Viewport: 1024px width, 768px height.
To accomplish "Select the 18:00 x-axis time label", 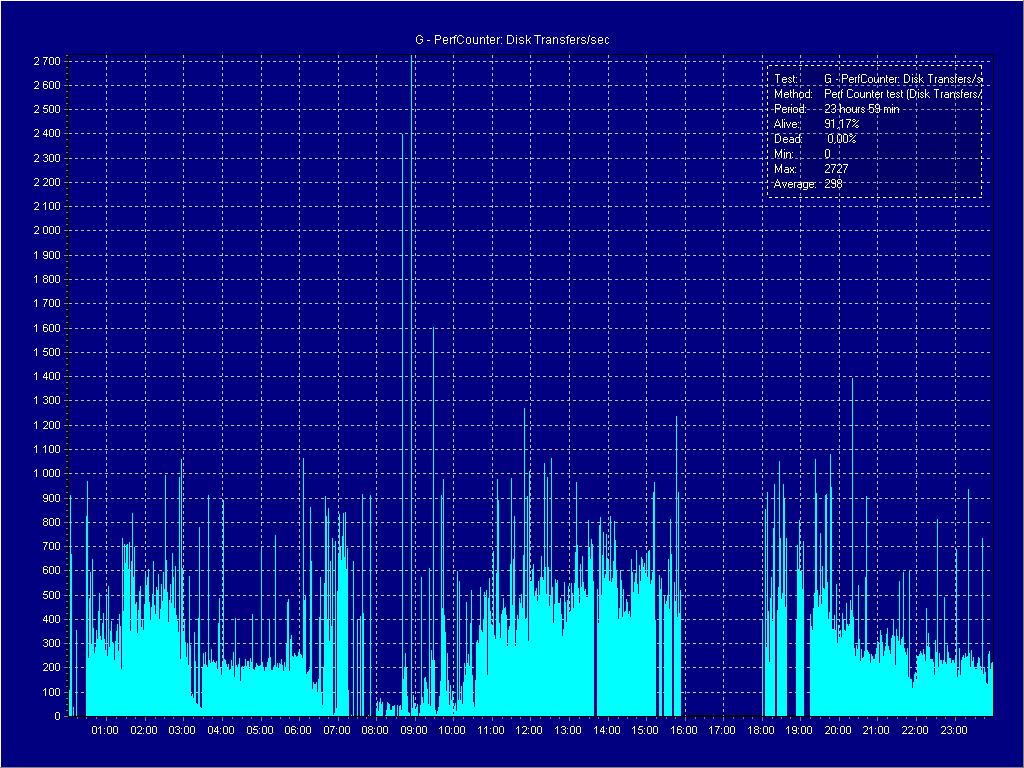I will click(x=761, y=730).
